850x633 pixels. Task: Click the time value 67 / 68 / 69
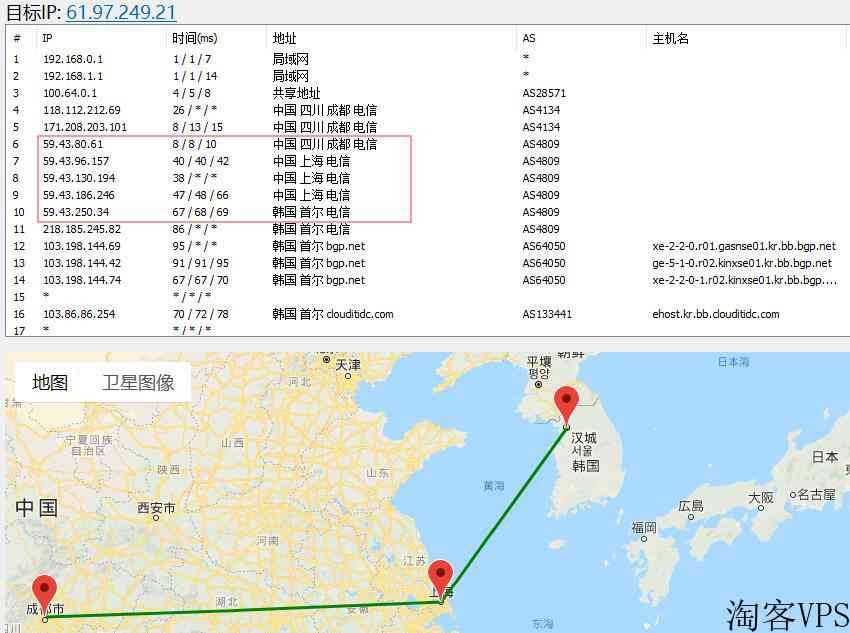pos(201,212)
